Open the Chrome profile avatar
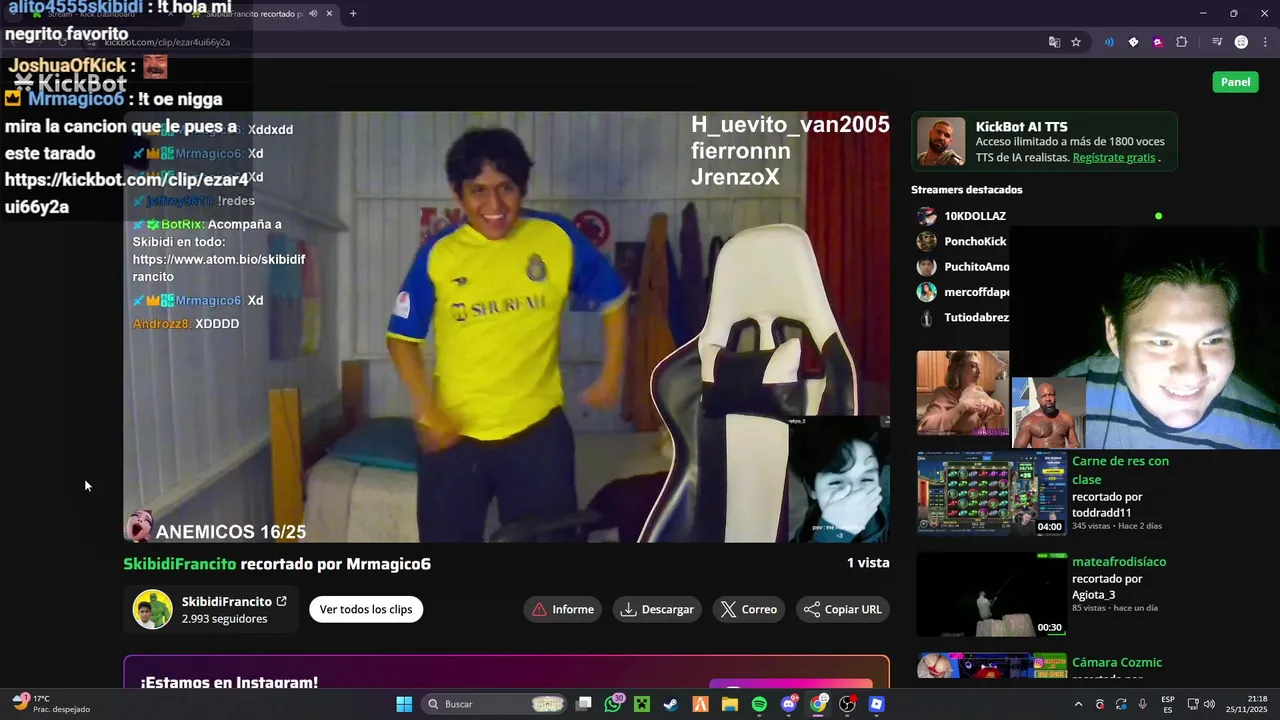 [x=1241, y=42]
